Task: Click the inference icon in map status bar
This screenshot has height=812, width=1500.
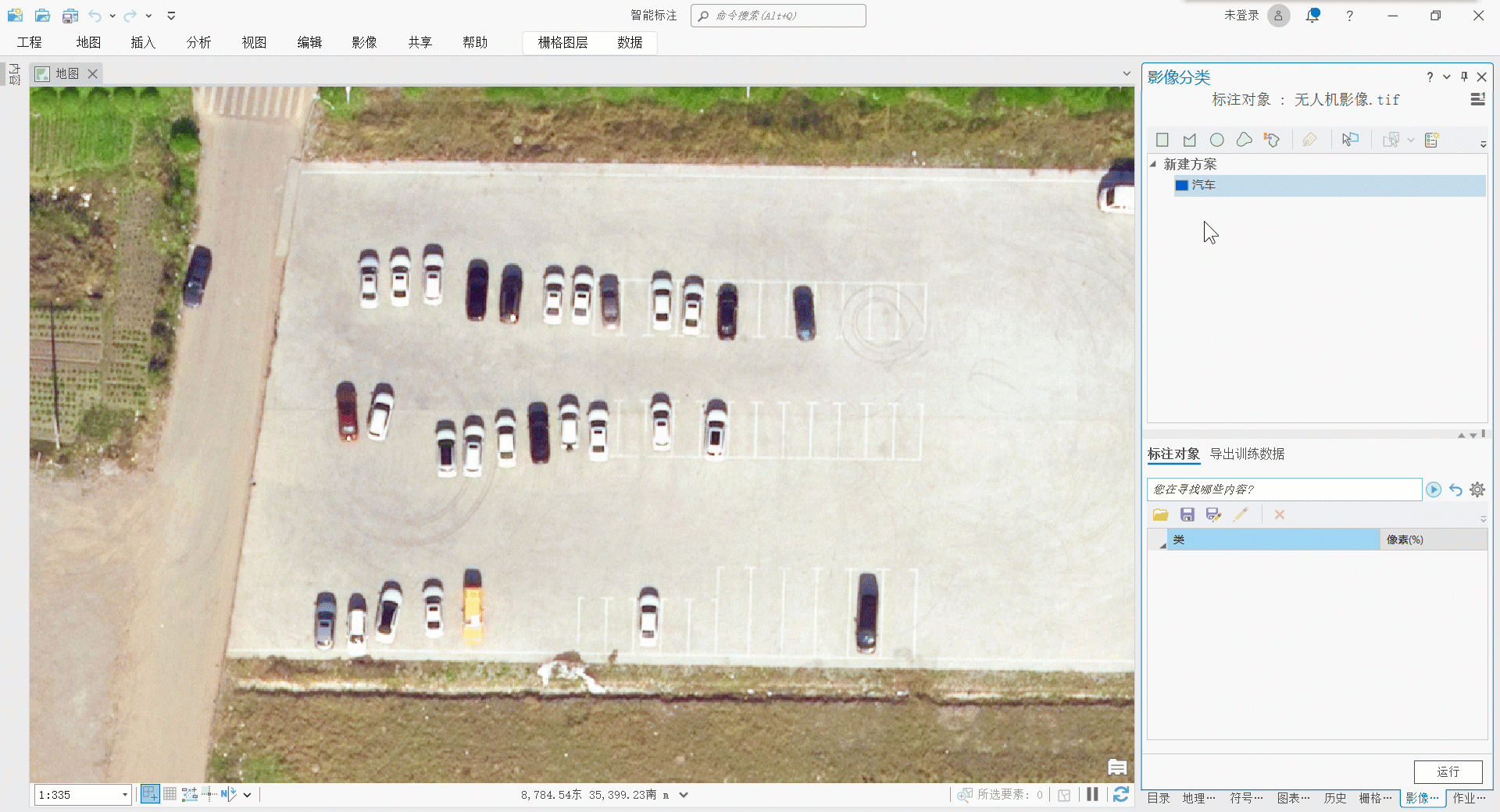Action: click(209, 794)
